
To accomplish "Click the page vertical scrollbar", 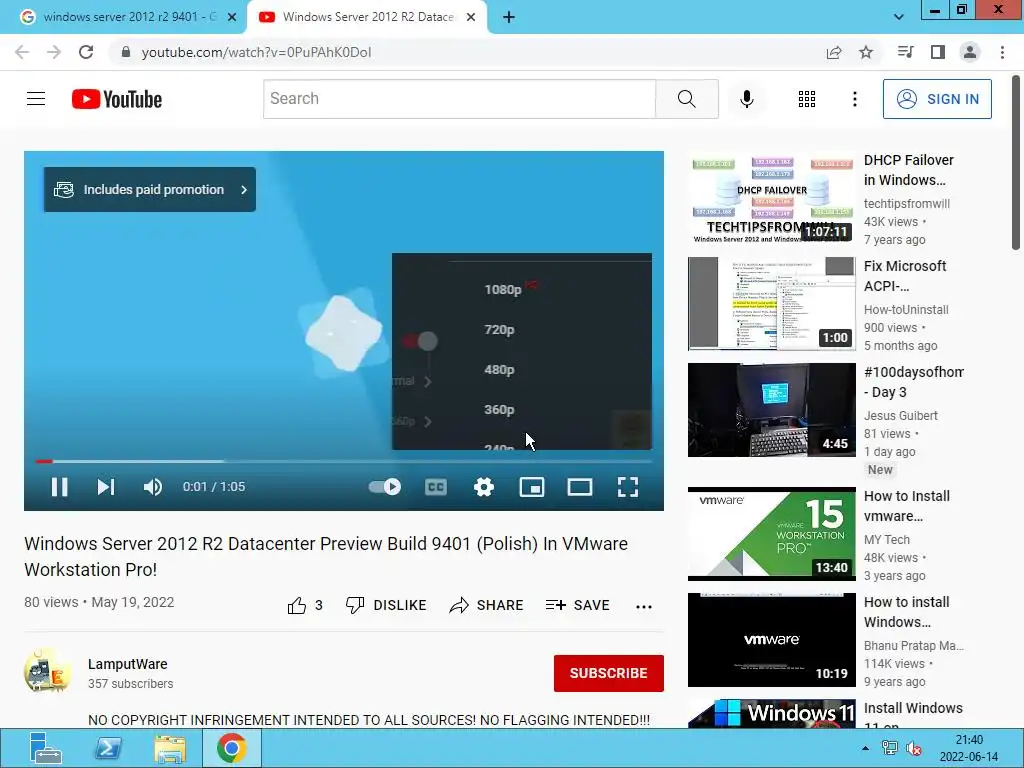I will click(x=1016, y=163).
